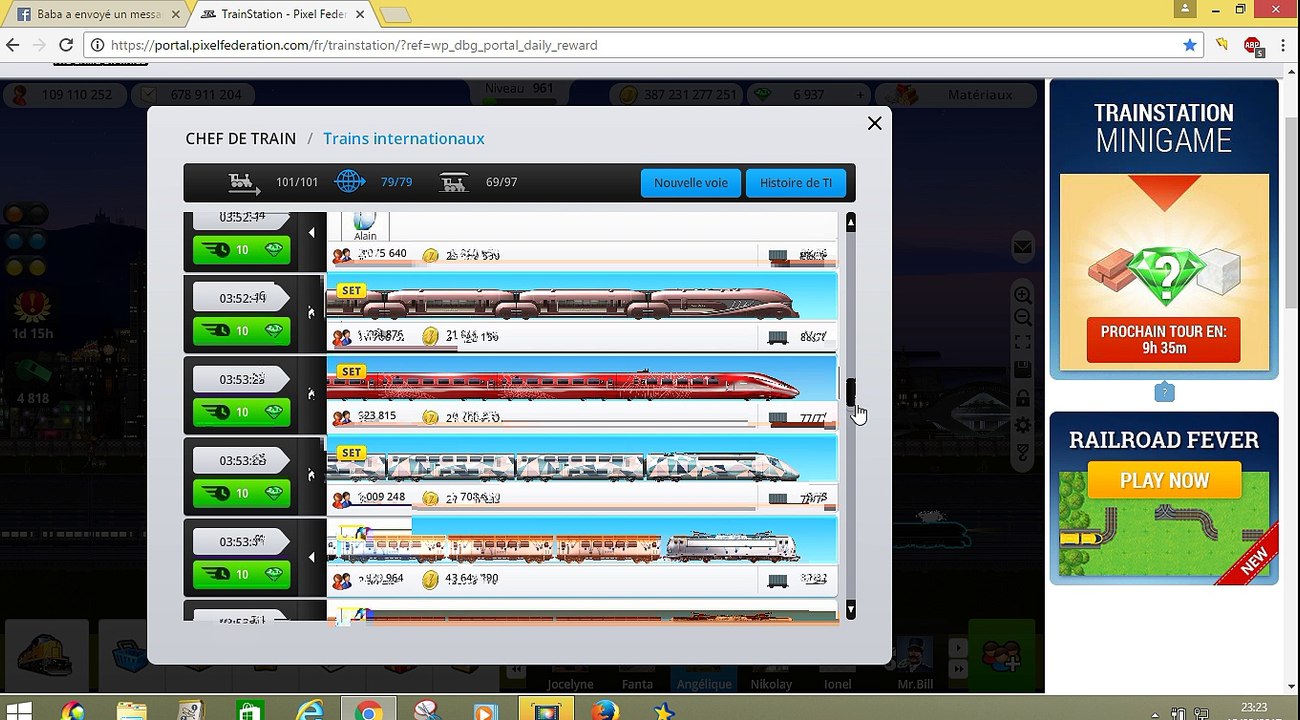1300x720 pixels.
Task: Select the Trains internationaux breadcrumb
Action: (404, 138)
